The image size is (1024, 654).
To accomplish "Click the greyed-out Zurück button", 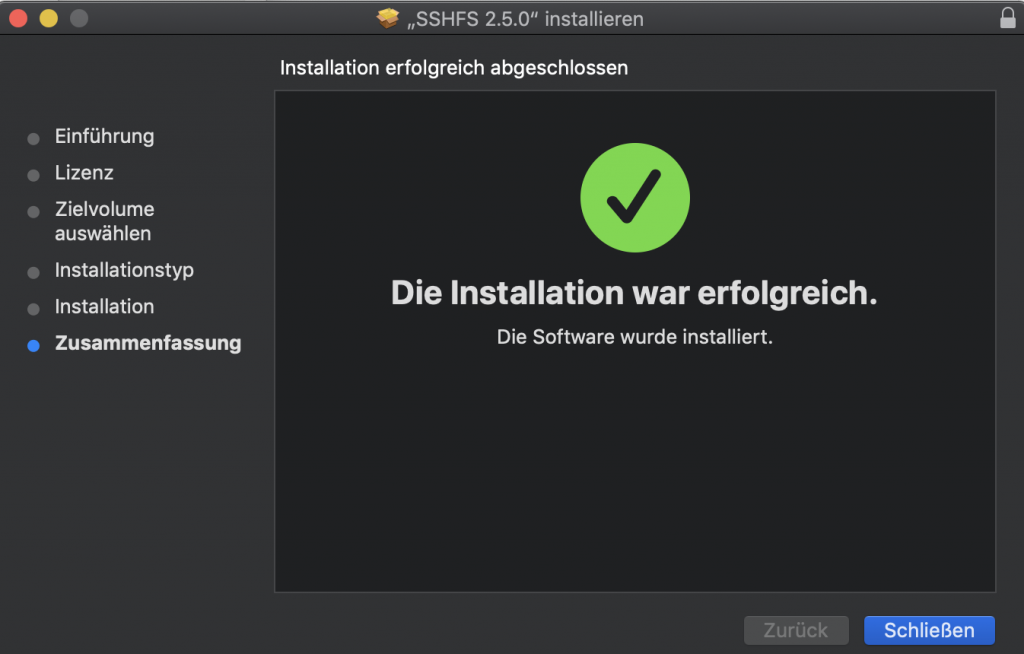I will point(796,630).
